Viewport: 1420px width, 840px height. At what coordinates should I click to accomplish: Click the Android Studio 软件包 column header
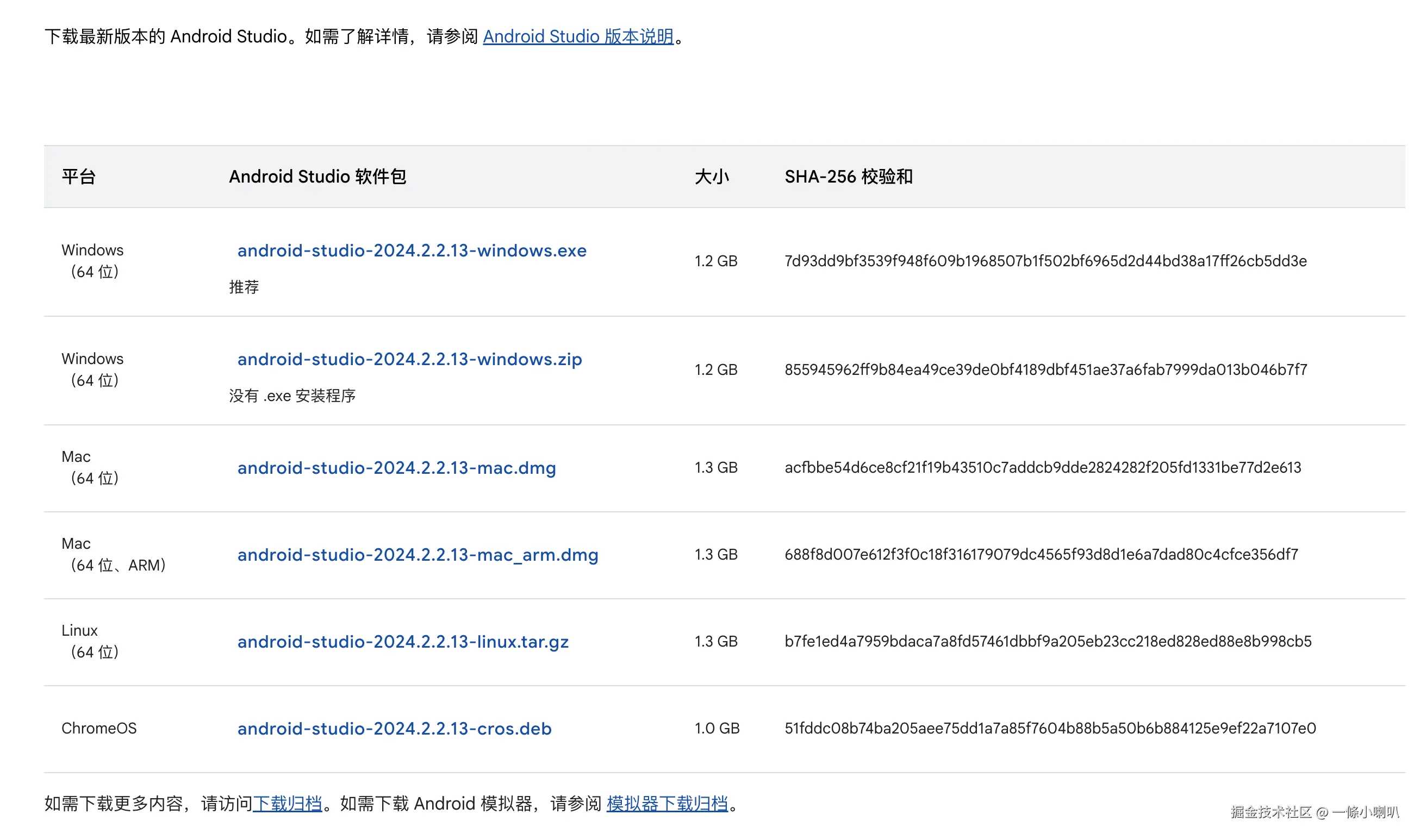click(x=317, y=177)
